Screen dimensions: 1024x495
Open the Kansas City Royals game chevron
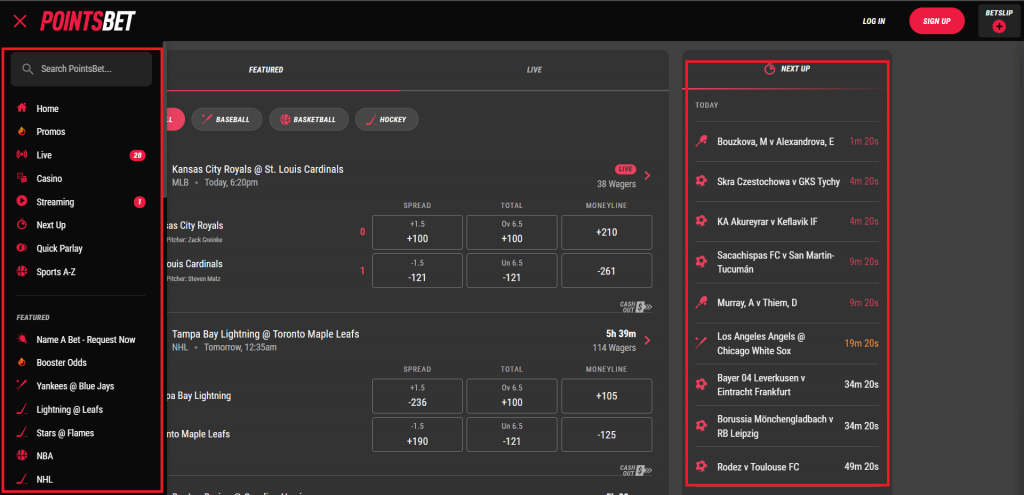pyautogui.click(x=647, y=175)
